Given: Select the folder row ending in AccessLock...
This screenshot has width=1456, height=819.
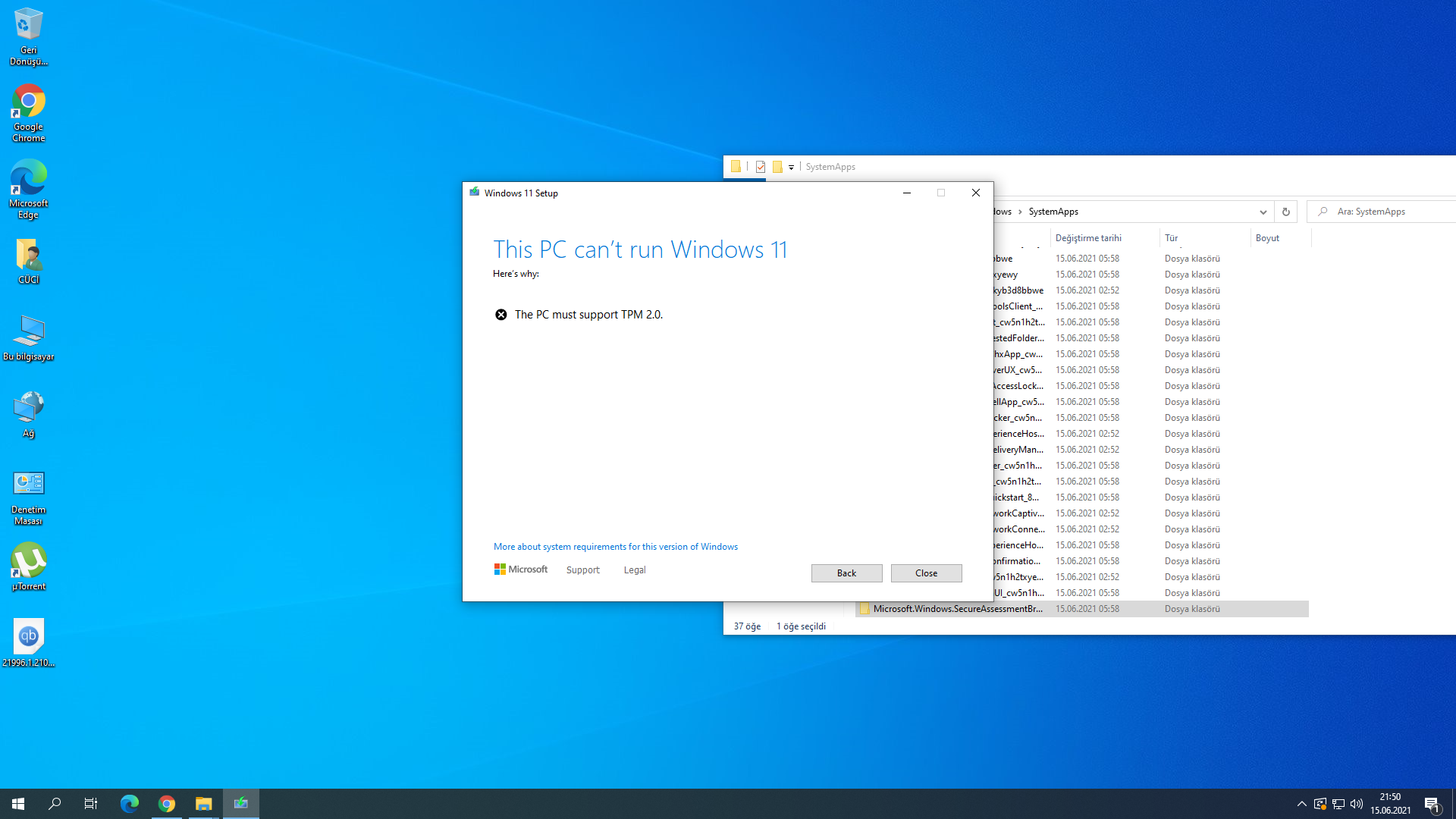Looking at the screenshot, I should tap(1151, 386).
